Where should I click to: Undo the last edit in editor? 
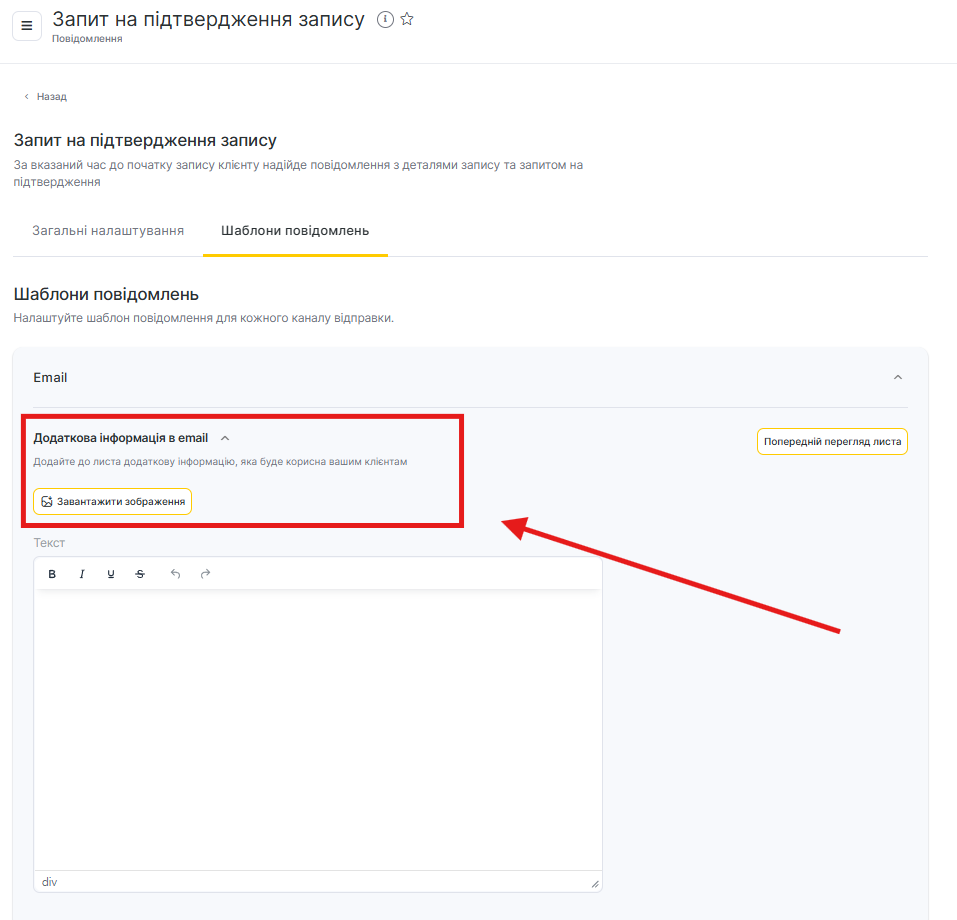pos(176,574)
